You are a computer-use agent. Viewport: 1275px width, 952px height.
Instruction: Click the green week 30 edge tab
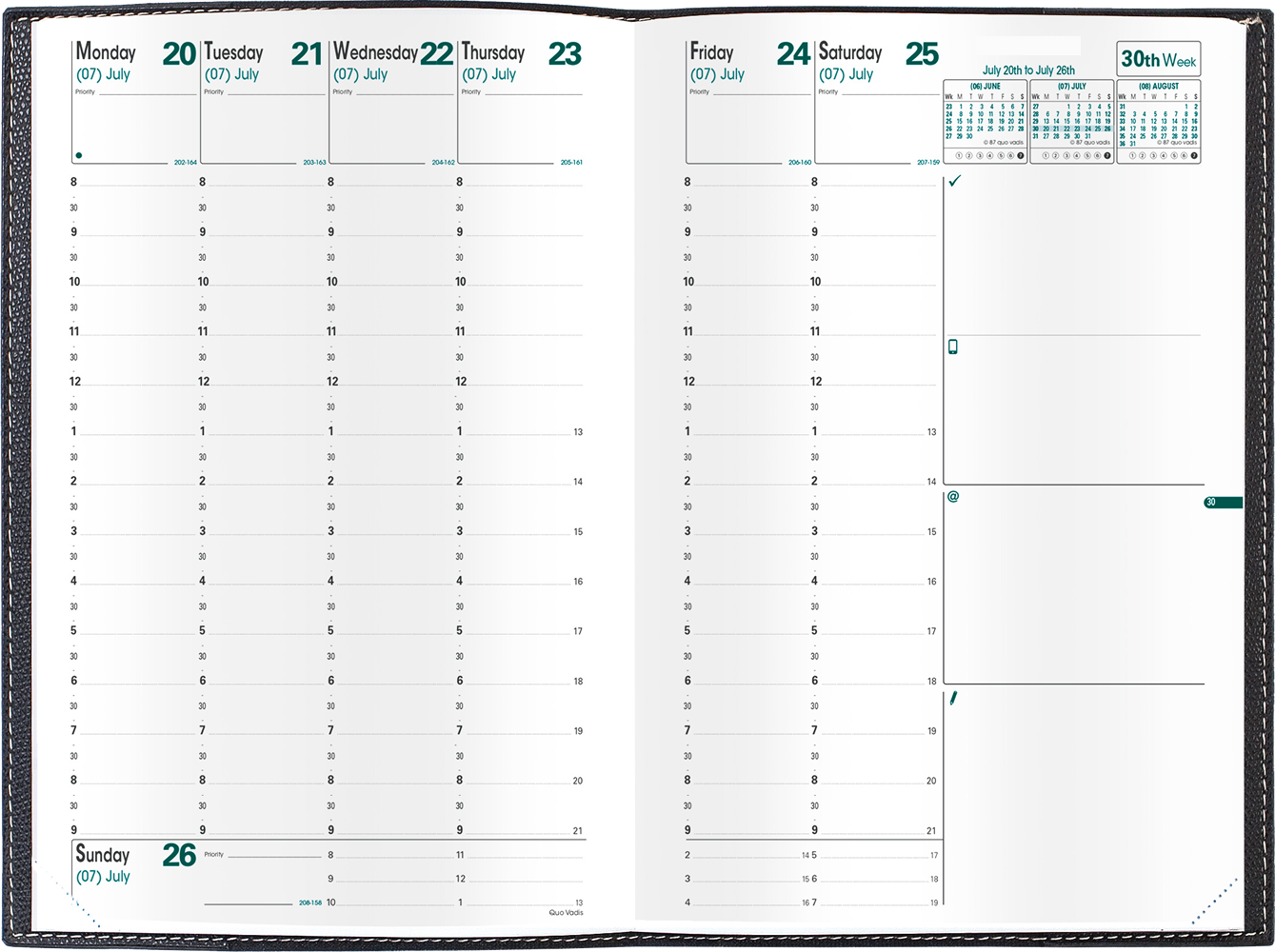(1223, 502)
